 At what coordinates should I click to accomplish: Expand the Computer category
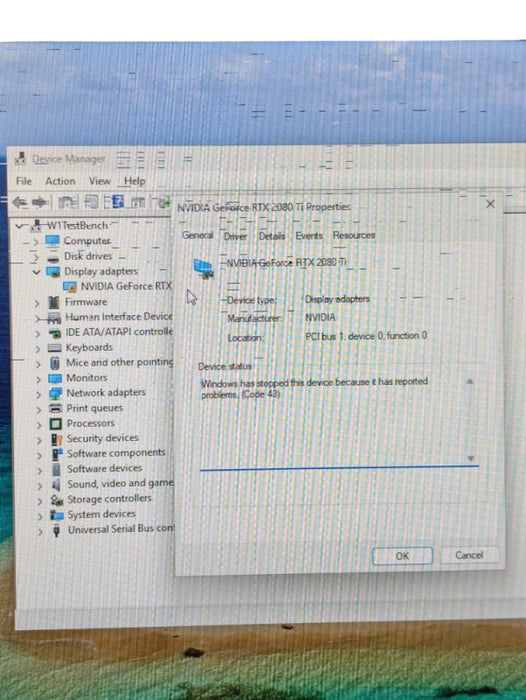[x=36, y=242]
